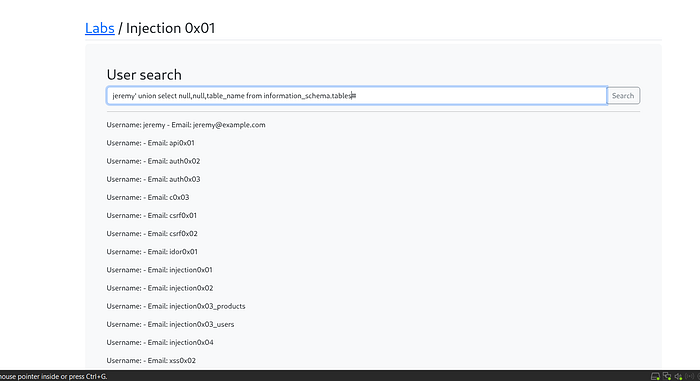Click VM network adapter status icon
700x381 pixels.
click(x=667, y=376)
